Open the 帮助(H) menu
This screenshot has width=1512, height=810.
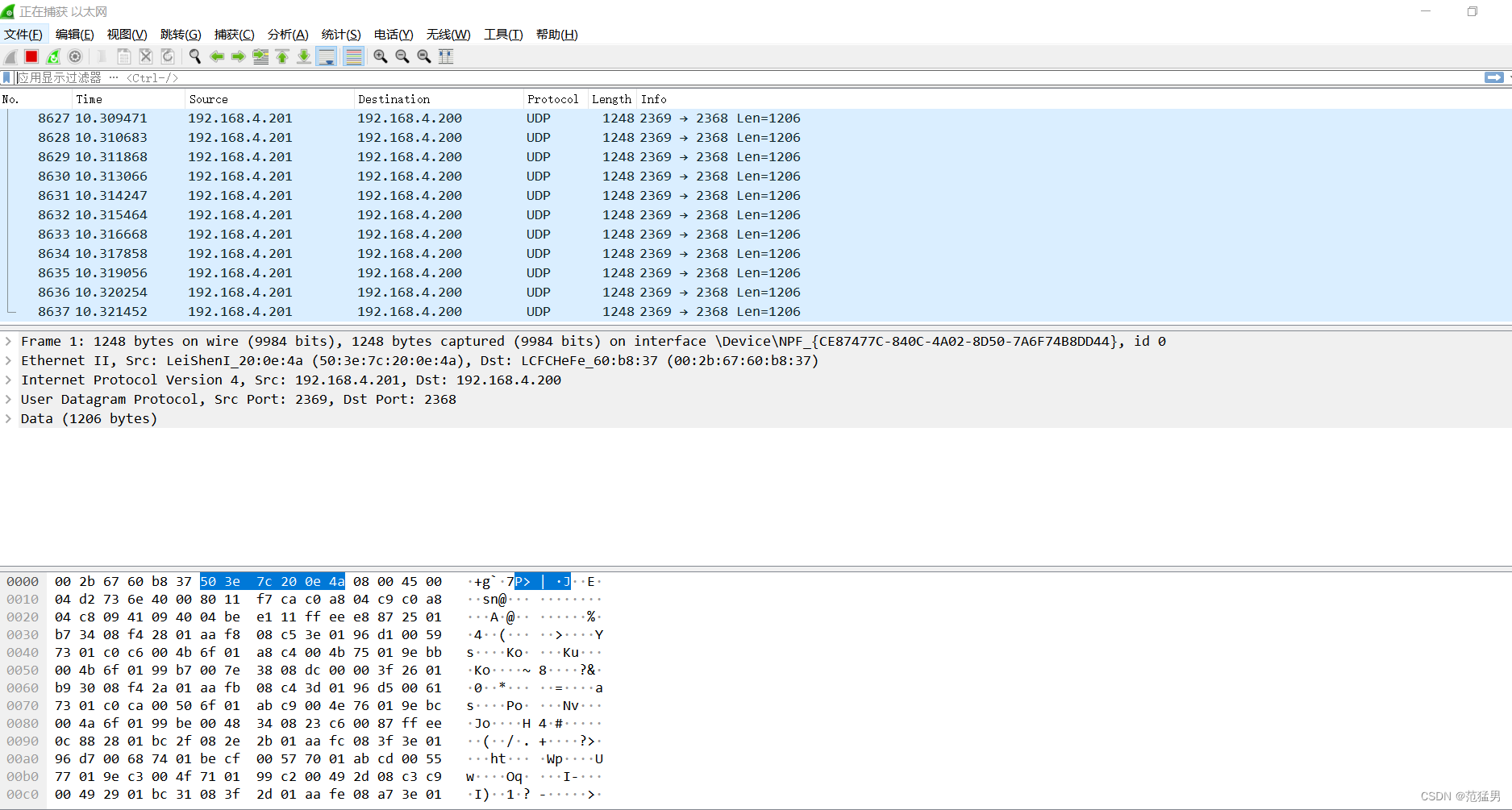click(x=557, y=35)
